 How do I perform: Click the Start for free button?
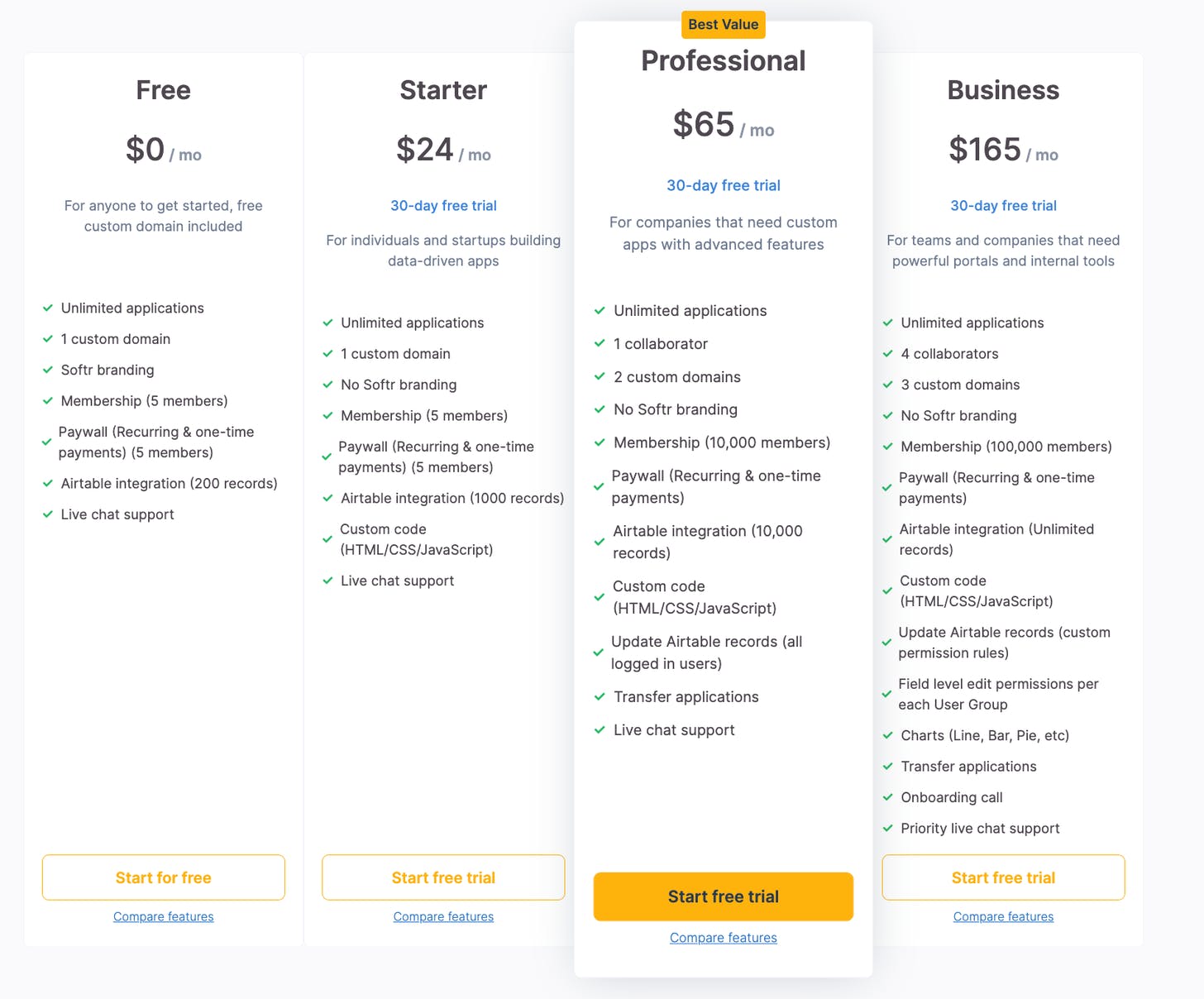[x=164, y=877]
